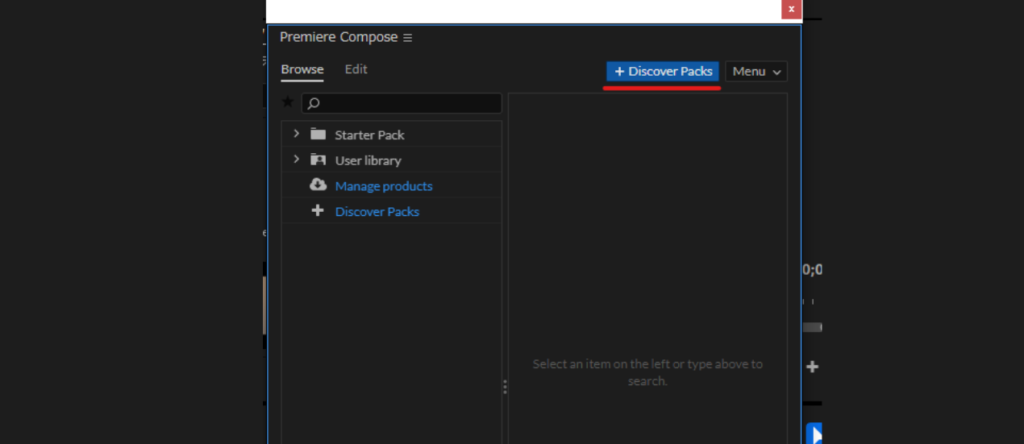
Task: Click the magnifying glass search icon
Action: pos(313,104)
